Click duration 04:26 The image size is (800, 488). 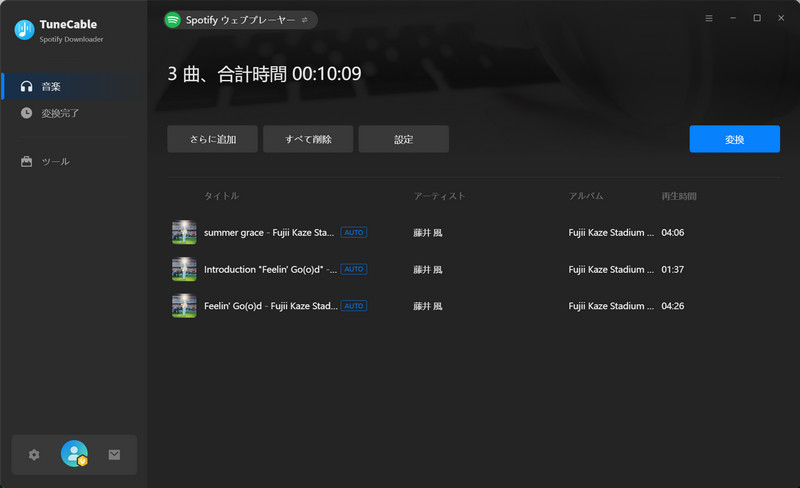[673, 306]
